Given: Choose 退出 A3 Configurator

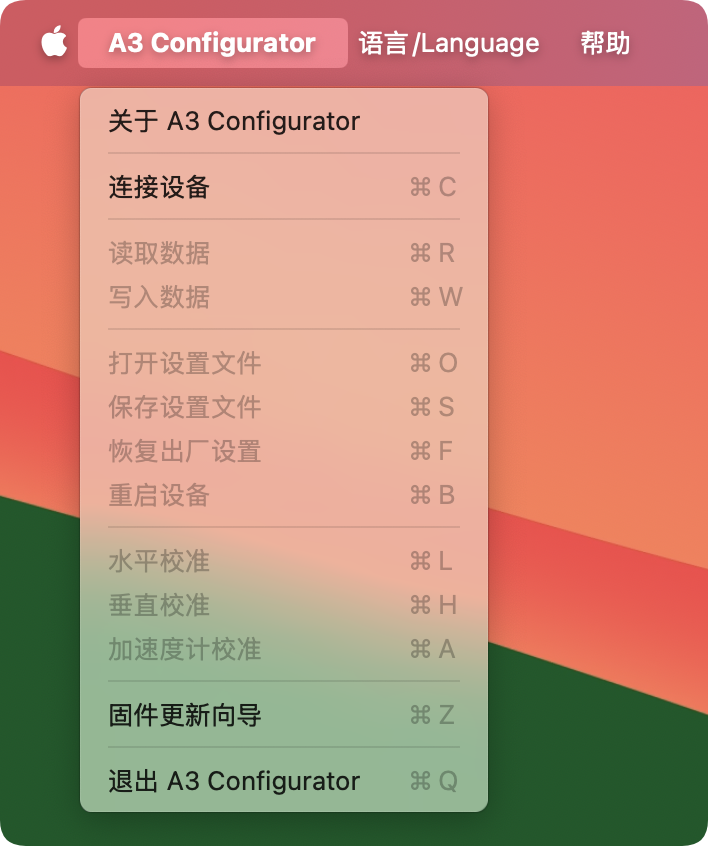Looking at the screenshot, I should 234,781.
